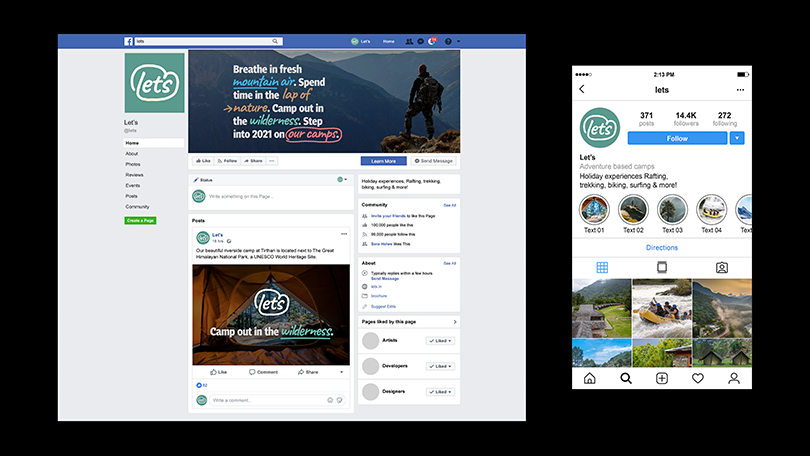Open Facebook notifications globe icon
The image size is (810, 456).
(432, 41)
